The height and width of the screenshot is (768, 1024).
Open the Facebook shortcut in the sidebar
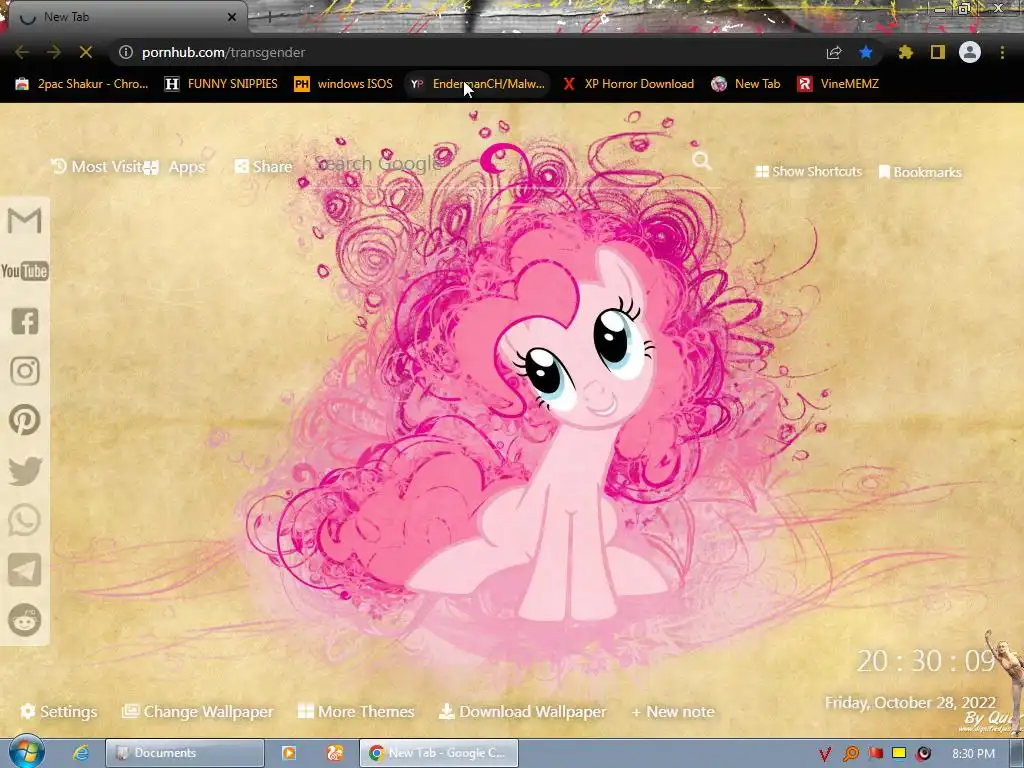[25, 321]
